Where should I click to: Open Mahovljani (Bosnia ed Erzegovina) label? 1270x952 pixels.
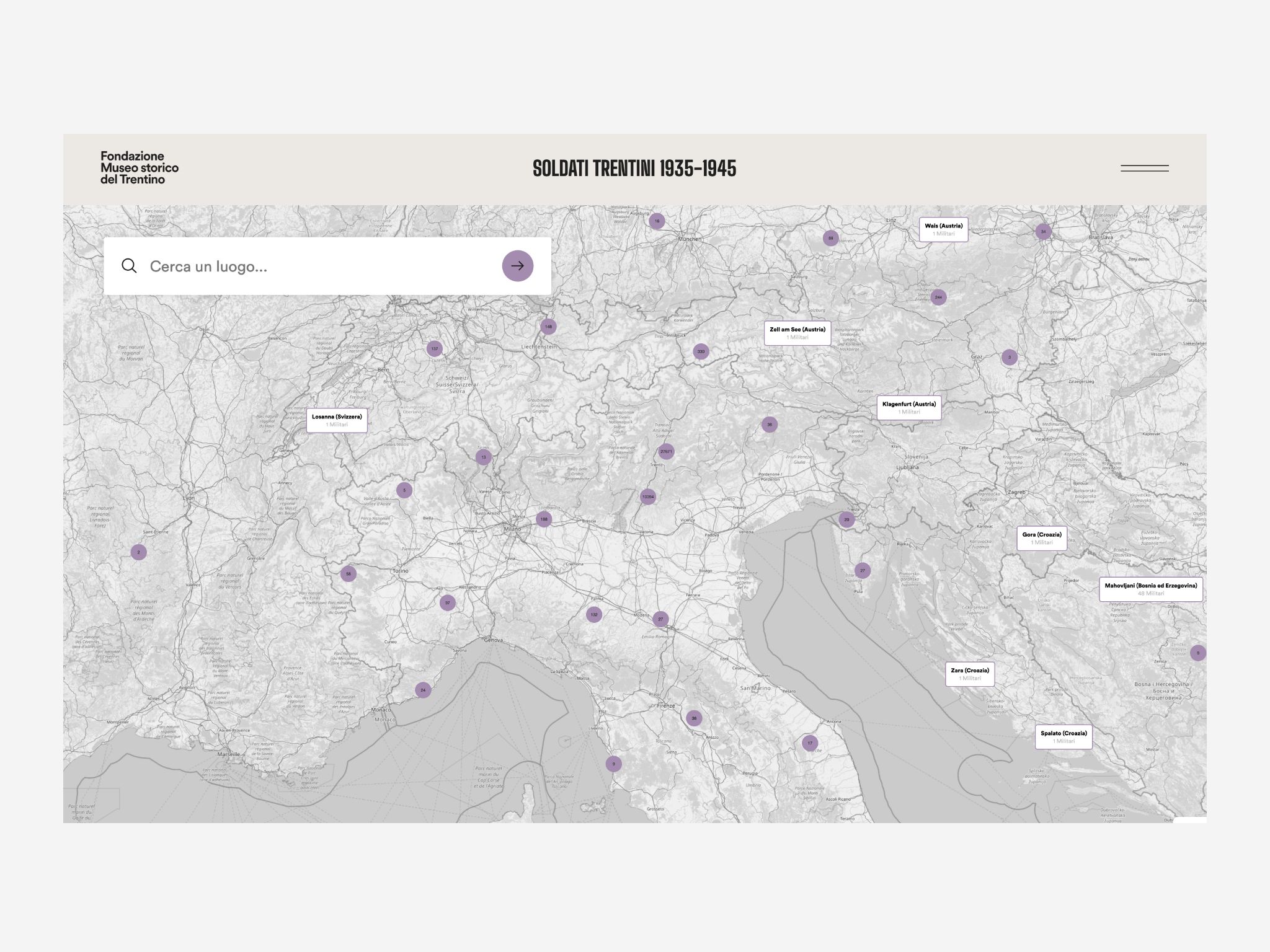click(1150, 589)
